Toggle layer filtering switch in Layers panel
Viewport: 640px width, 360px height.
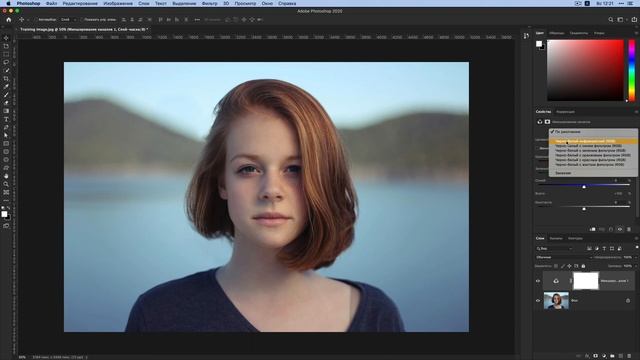pyautogui.click(x=637, y=247)
